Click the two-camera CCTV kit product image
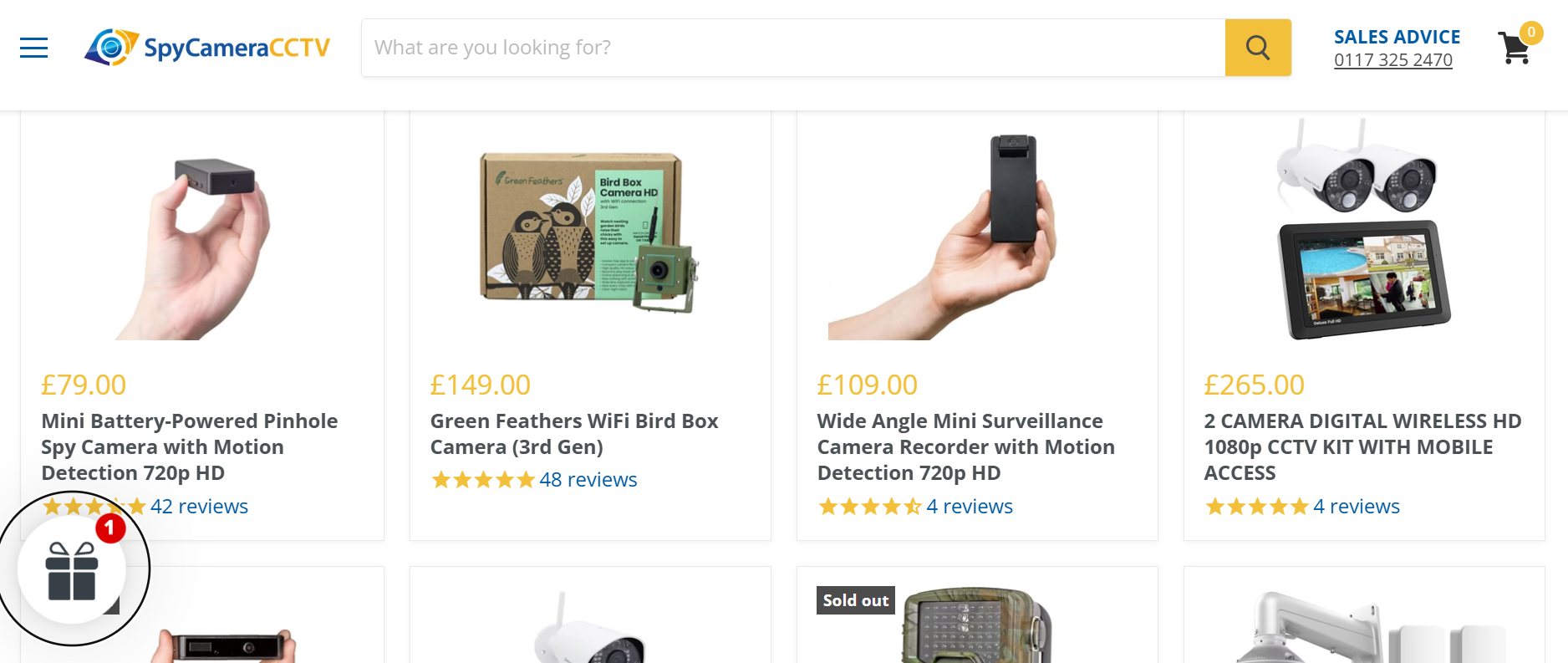This screenshot has height=663, width=1568. pos(1364,227)
